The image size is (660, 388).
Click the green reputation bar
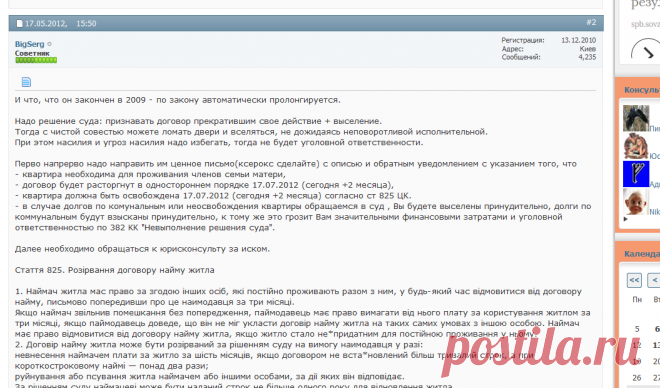tap(36, 60)
